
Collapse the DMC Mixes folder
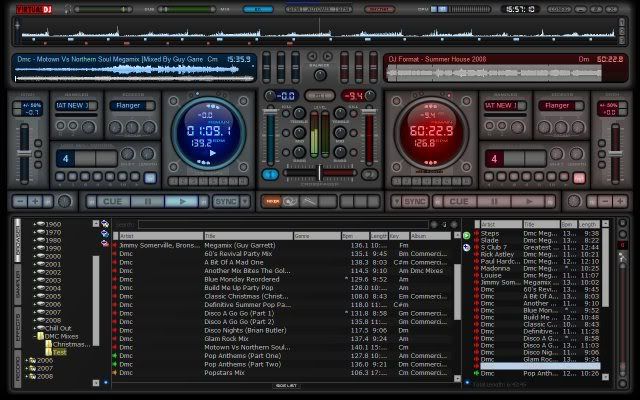click(35, 336)
